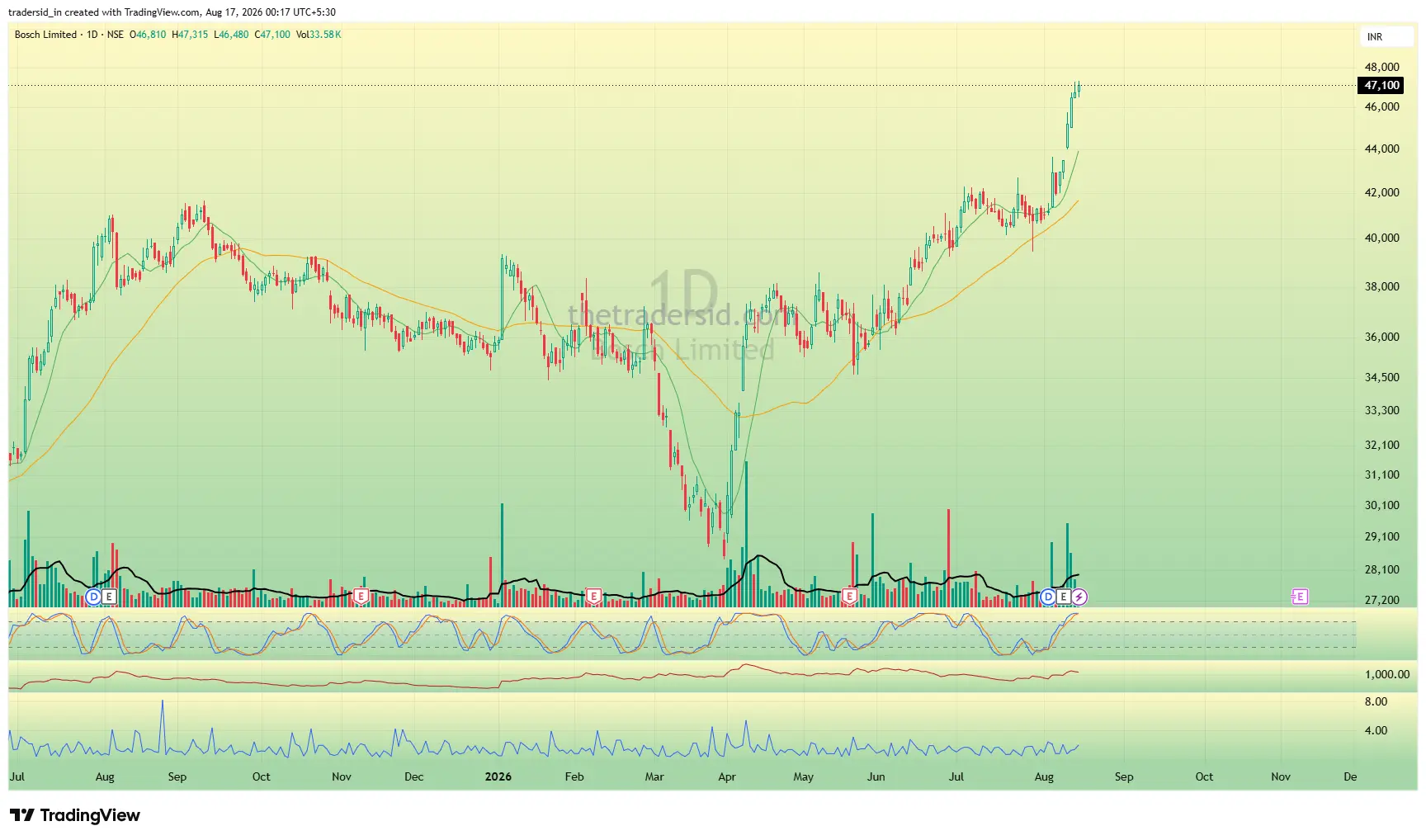The height and width of the screenshot is (840, 1426).
Task: Click the 2026 year label on time axis
Action: pyautogui.click(x=498, y=776)
